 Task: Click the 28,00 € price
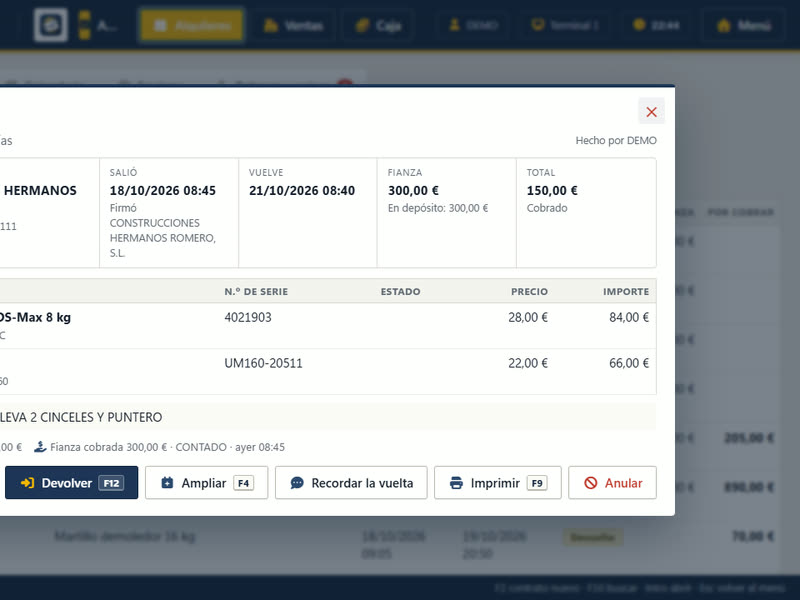528,317
